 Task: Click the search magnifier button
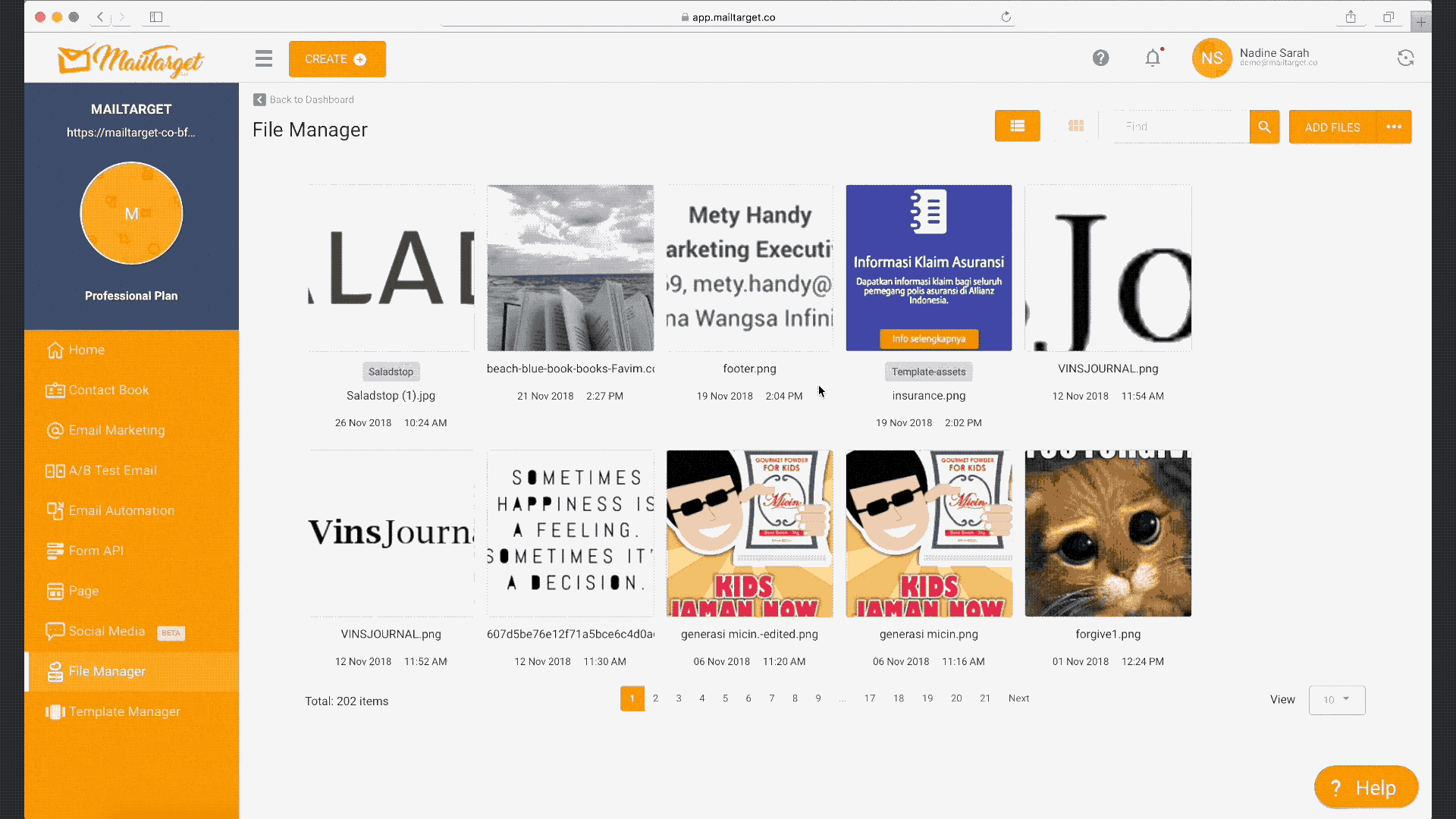pos(1264,127)
